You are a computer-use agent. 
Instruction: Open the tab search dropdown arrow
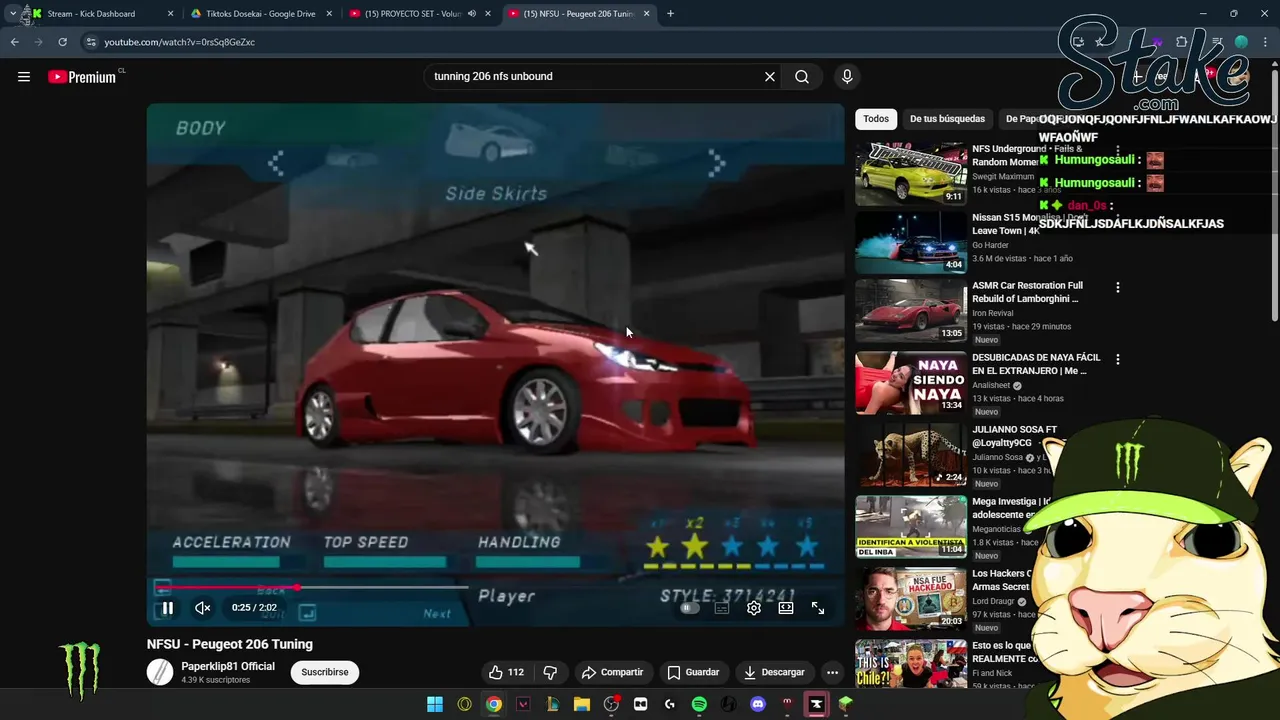12,14
